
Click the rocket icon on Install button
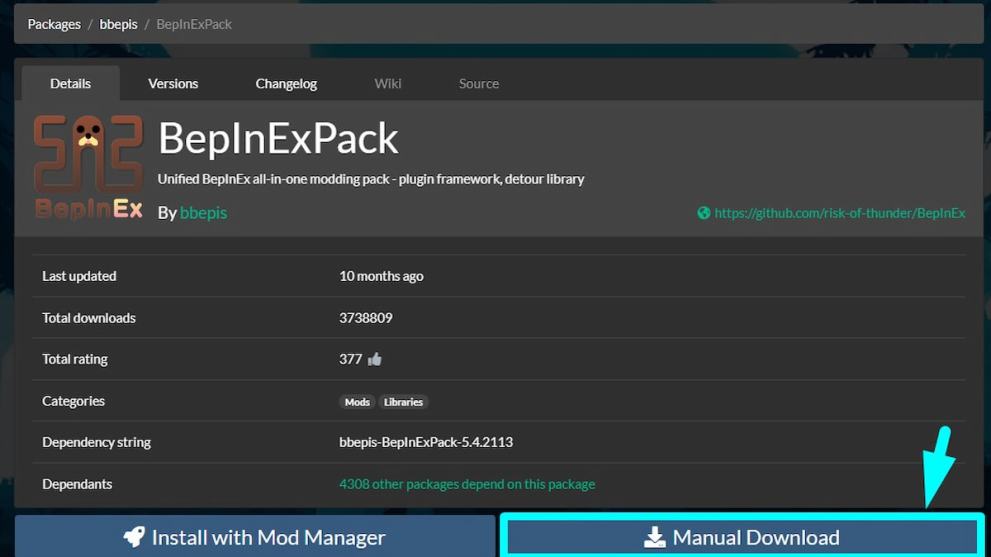pos(134,537)
